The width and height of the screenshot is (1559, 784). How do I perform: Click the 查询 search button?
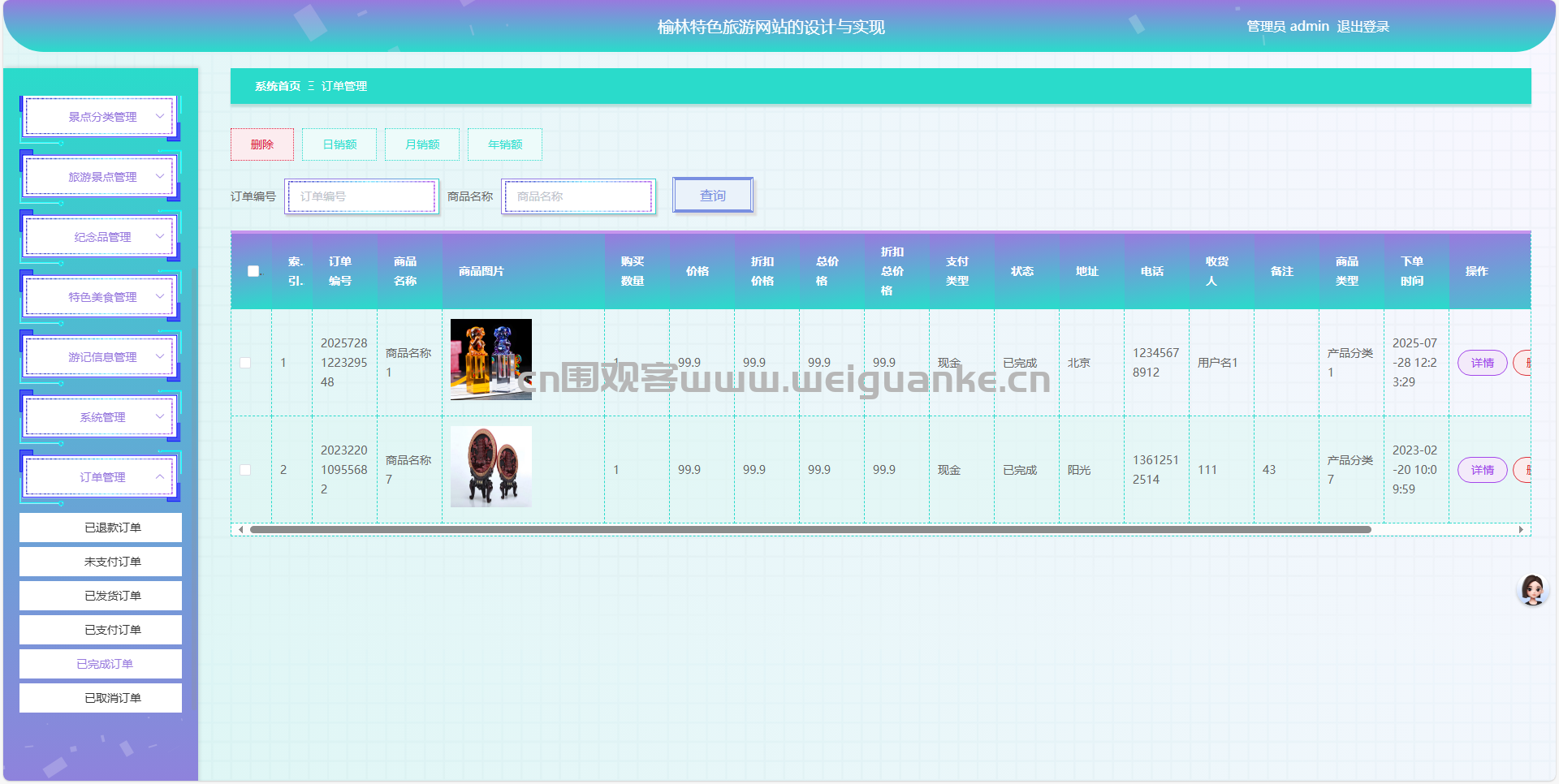pyautogui.click(x=713, y=196)
